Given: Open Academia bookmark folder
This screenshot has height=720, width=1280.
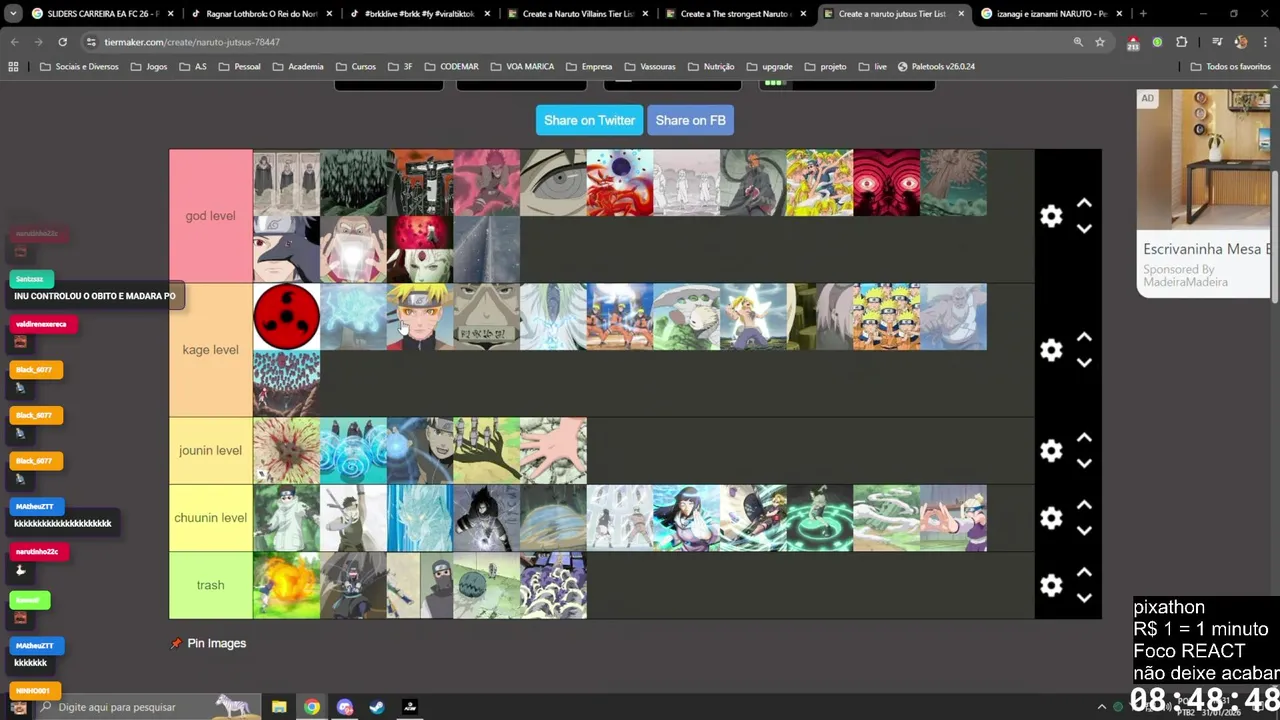Looking at the screenshot, I should tap(297, 67).
